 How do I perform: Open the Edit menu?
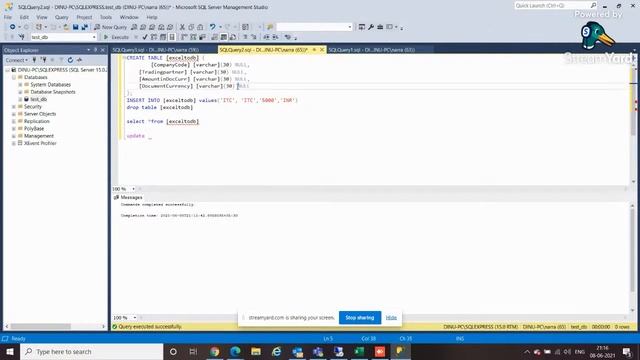(x=24, y=17)
